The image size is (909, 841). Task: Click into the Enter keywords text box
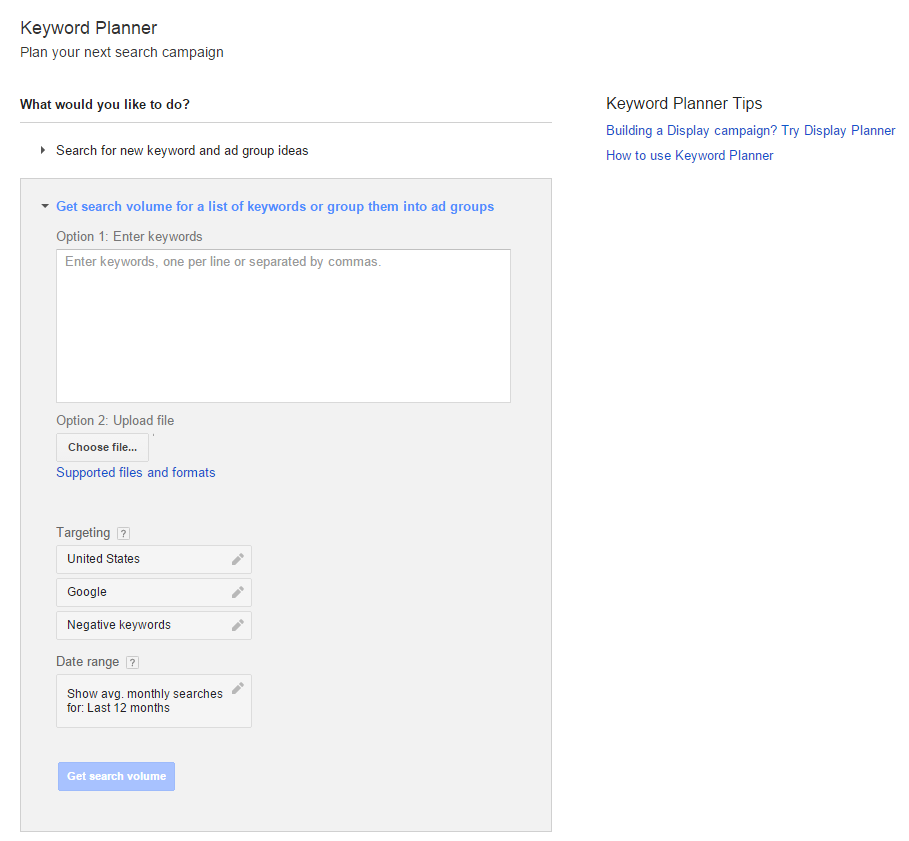[283, 326]
